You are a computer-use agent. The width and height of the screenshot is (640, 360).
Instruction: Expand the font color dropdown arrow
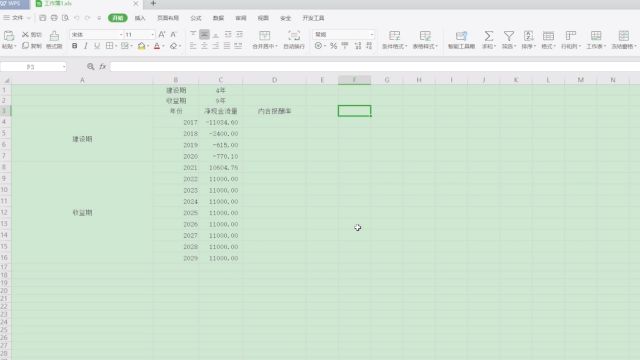tap(163, 46)
